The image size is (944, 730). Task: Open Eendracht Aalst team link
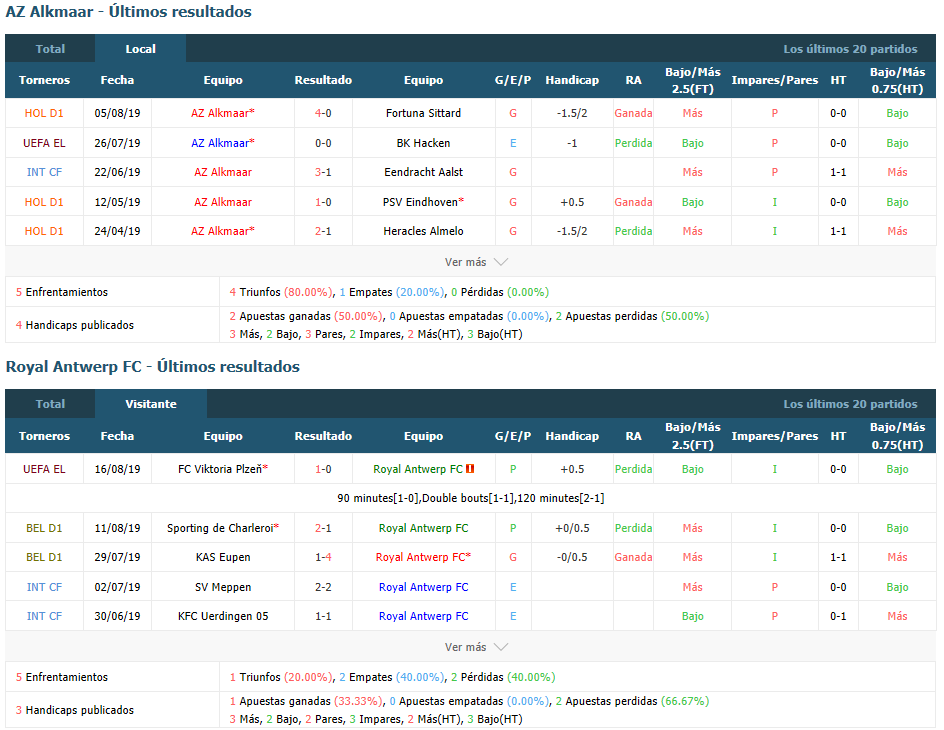[x=423, y=172]
